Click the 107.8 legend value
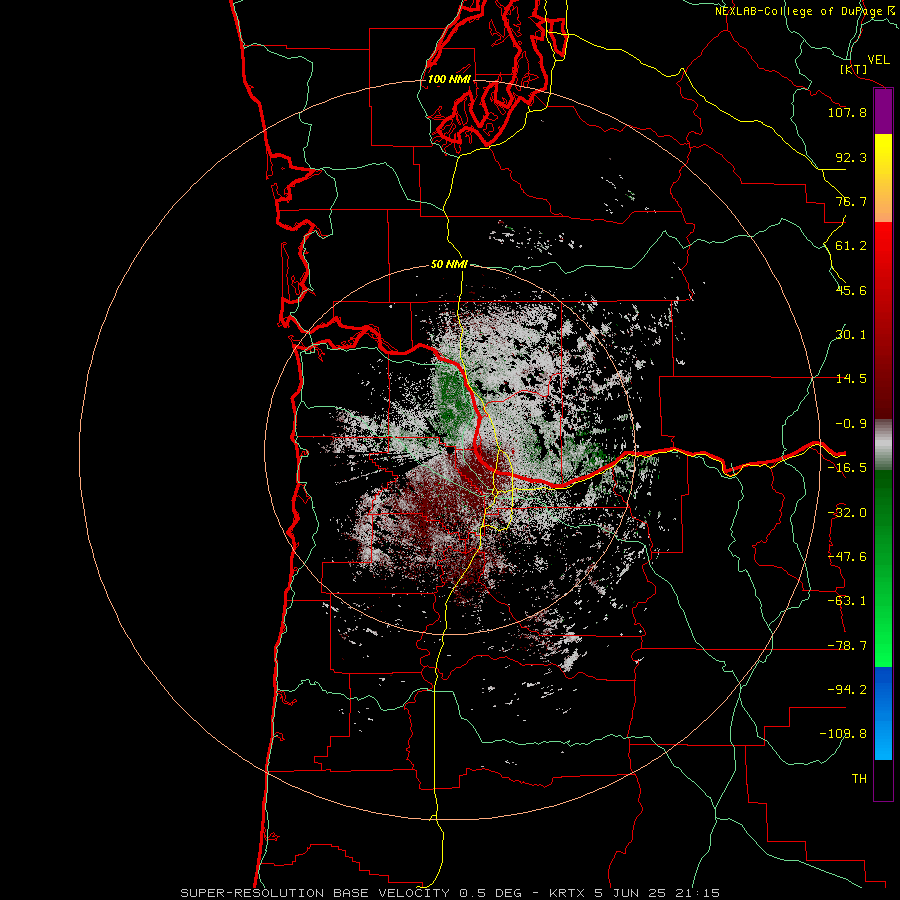The image size is (900, 900). [847, 112]
